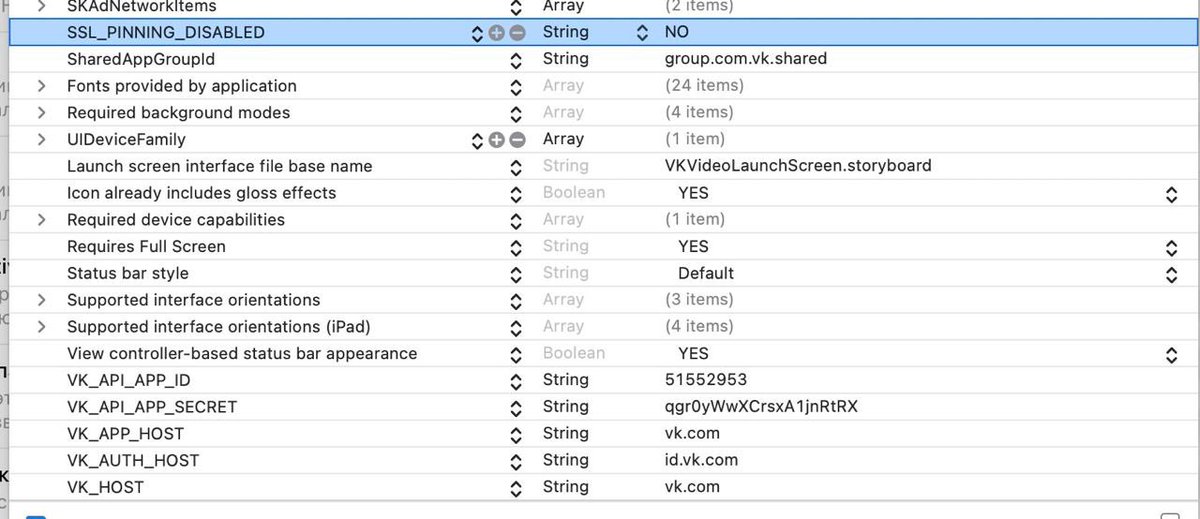Open key stepper on Fonts provided by application row
This screenshot has height=519, width=1200.
click(x=516, y=87)
